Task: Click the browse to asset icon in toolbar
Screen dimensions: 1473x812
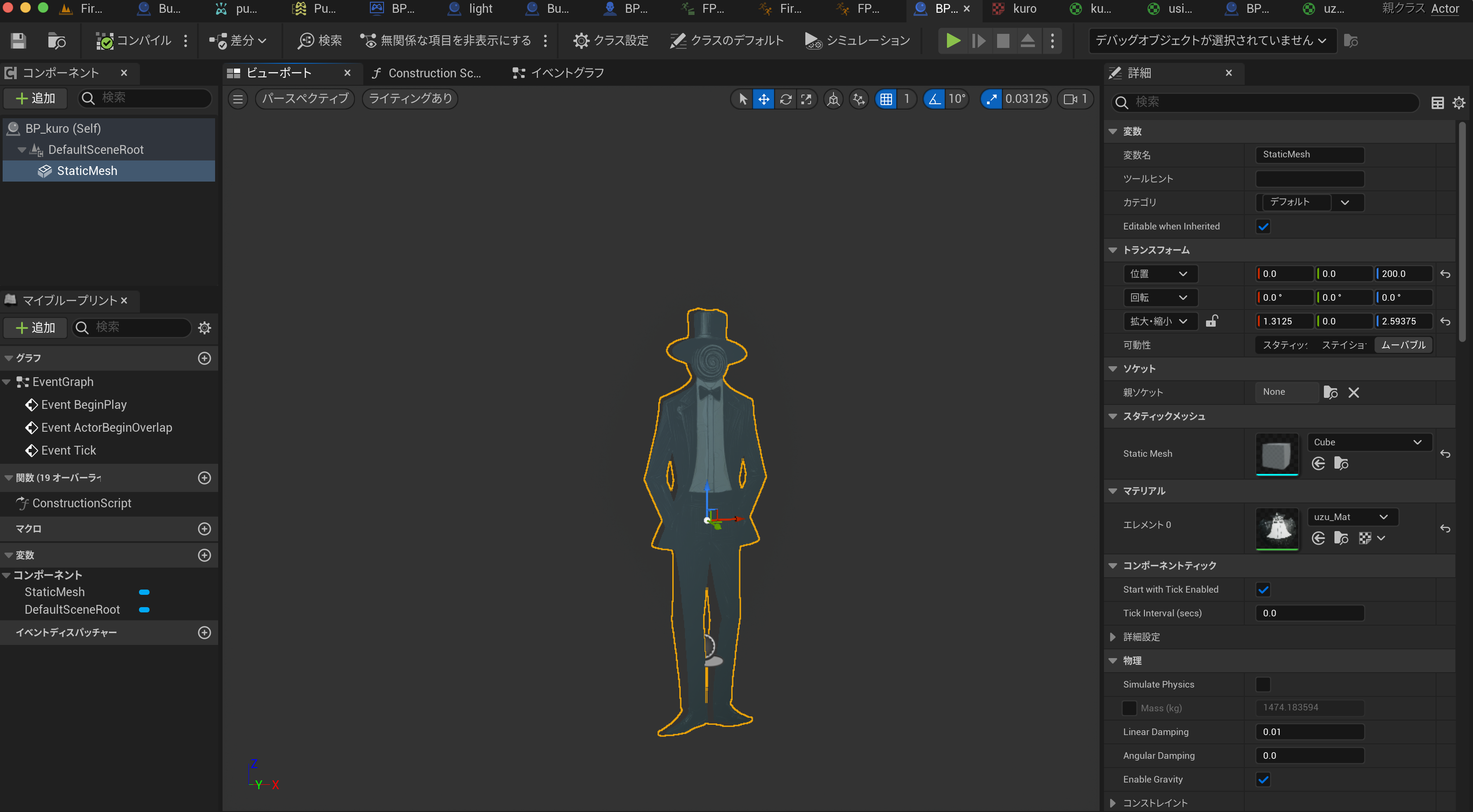Action: pos(56,40)
